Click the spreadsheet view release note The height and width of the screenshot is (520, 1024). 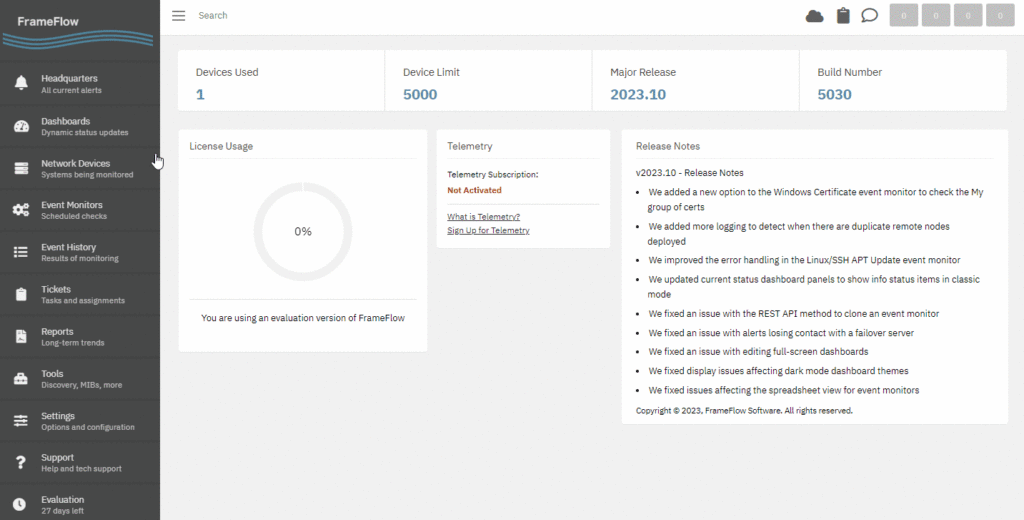click(784, 391)
